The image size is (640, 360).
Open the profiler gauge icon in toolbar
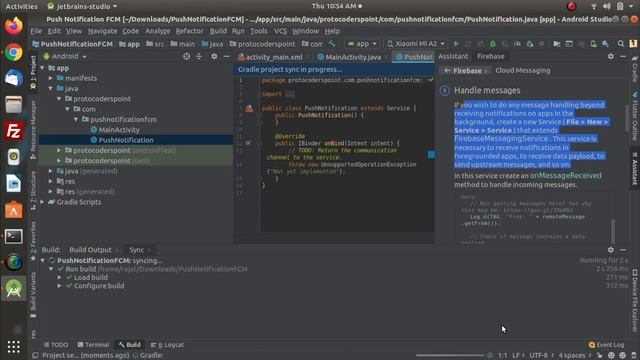(x=517, y=44)
